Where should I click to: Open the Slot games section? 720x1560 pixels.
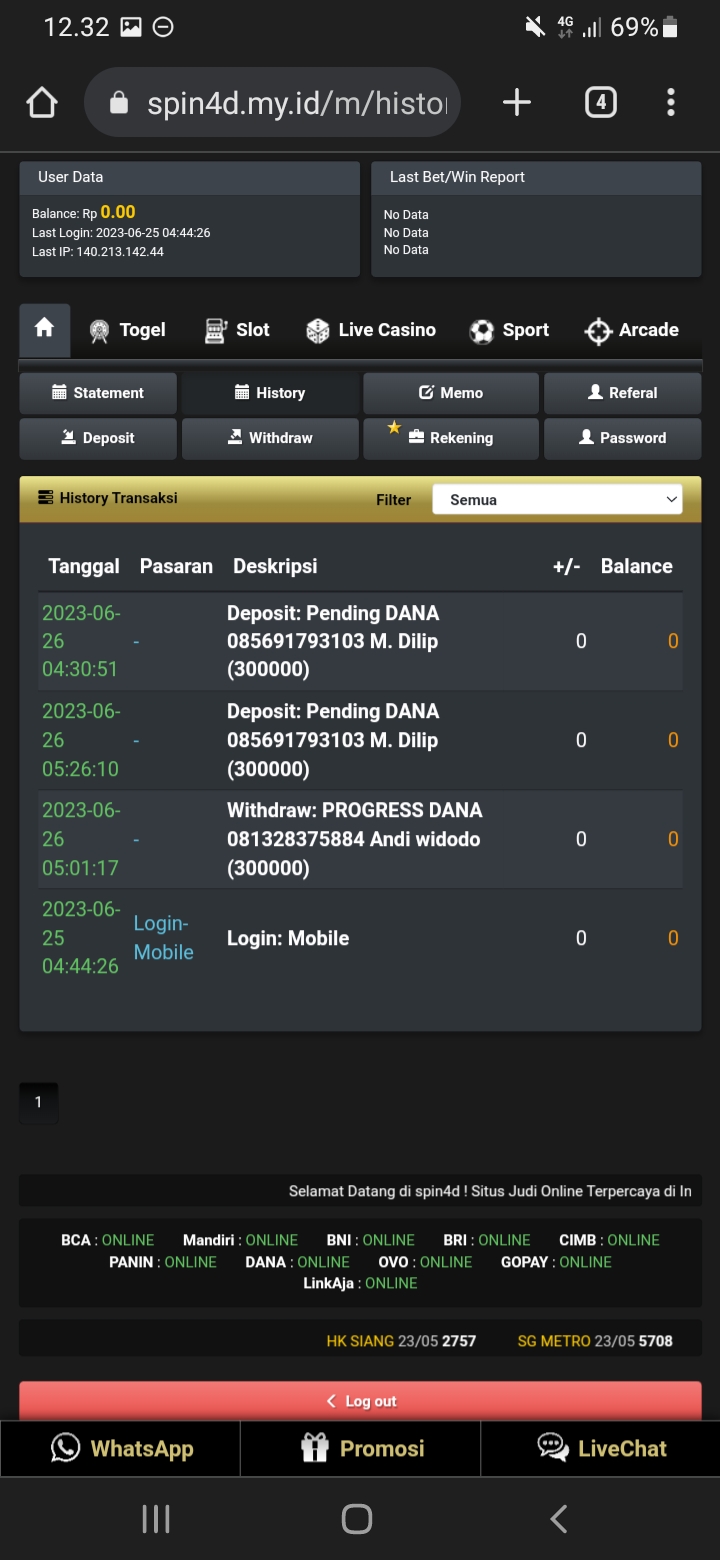[237, 330]
